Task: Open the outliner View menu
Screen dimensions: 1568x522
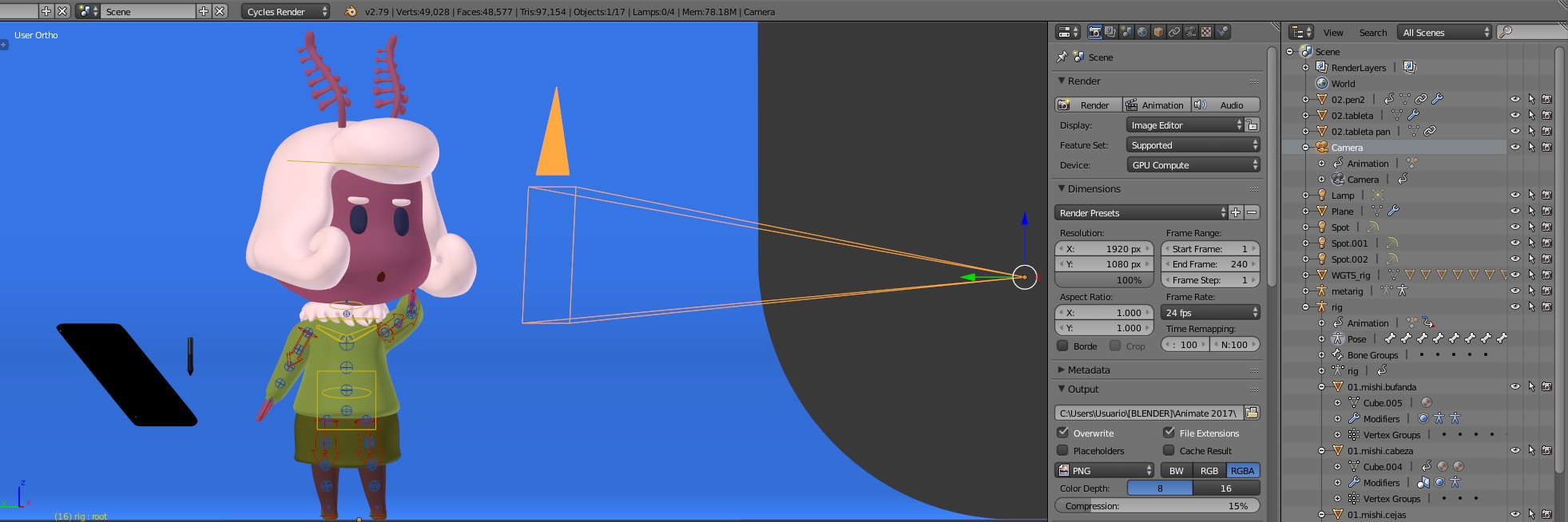Action: click(x=1333, y=32)
